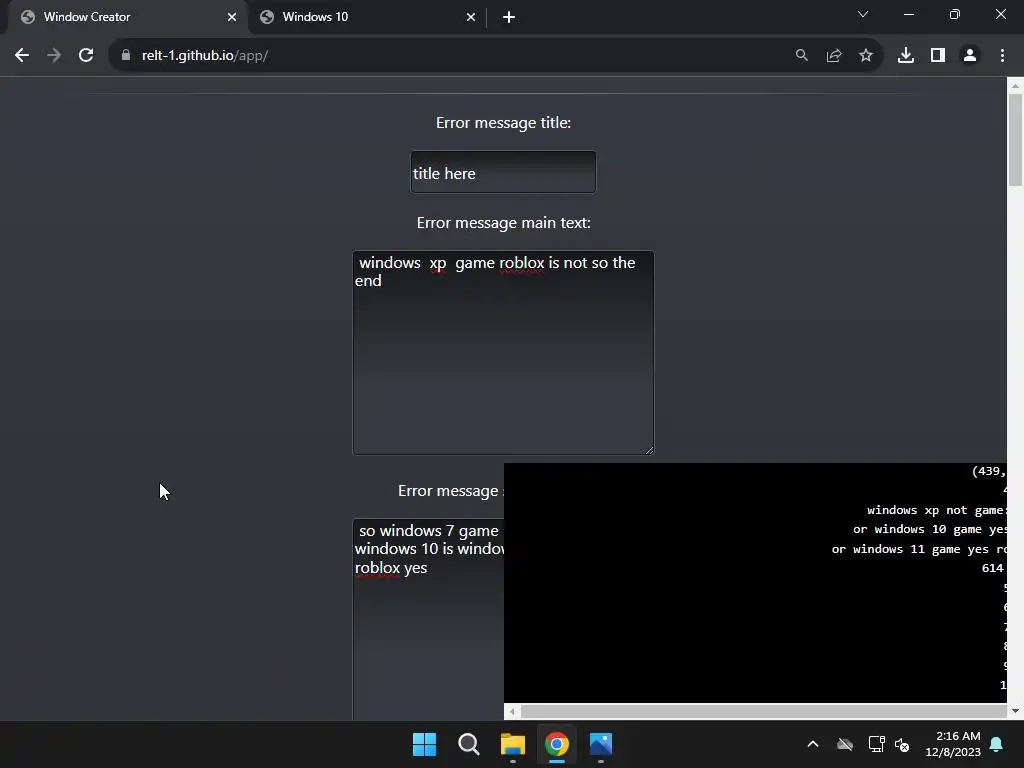Screen dimensions: 1024x768
Task: Click the cloud sync tray icon
Action: (x=845, y=744)
